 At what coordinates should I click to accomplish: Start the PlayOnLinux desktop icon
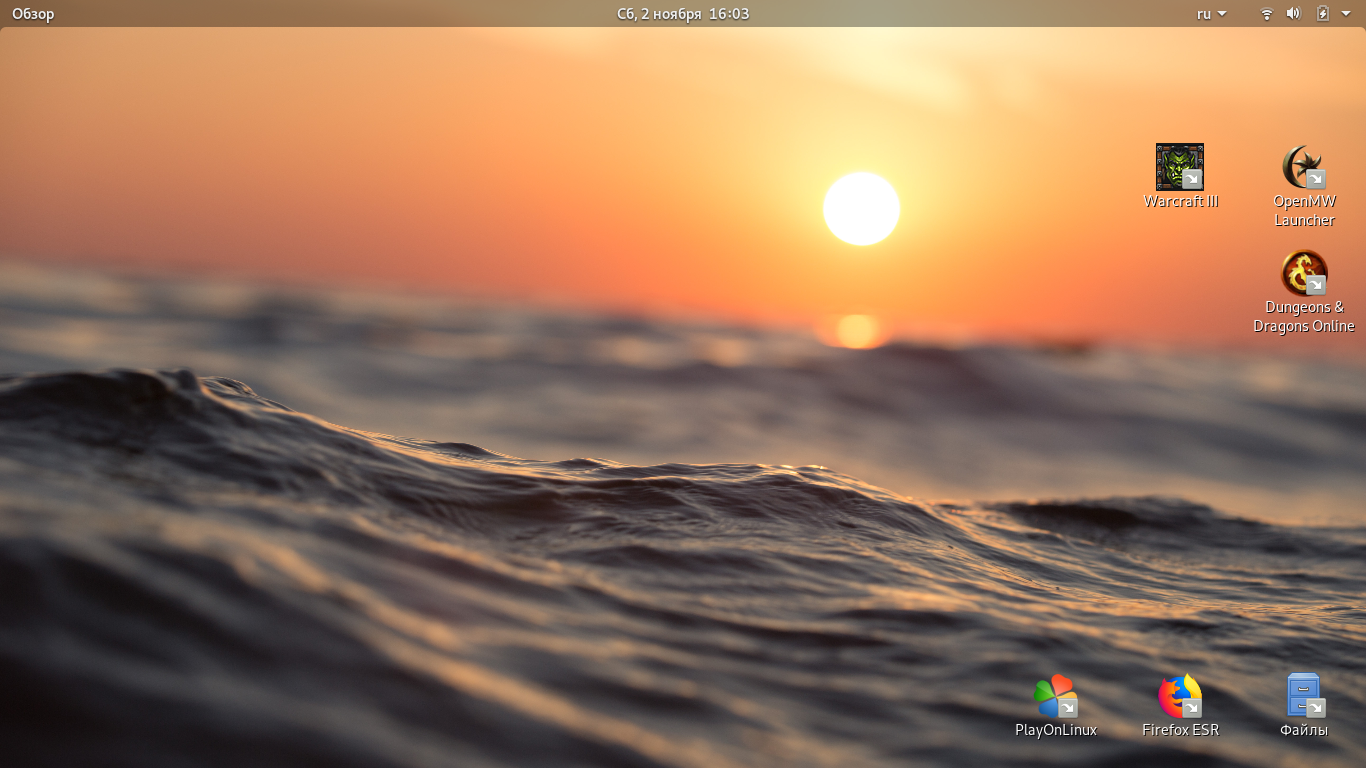pyautogui.click(x=1056, y=696)
